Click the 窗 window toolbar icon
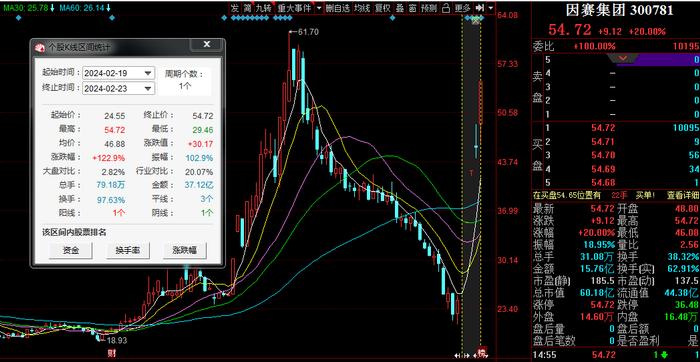This screenshot has height=362, width=700. point(412,8)
